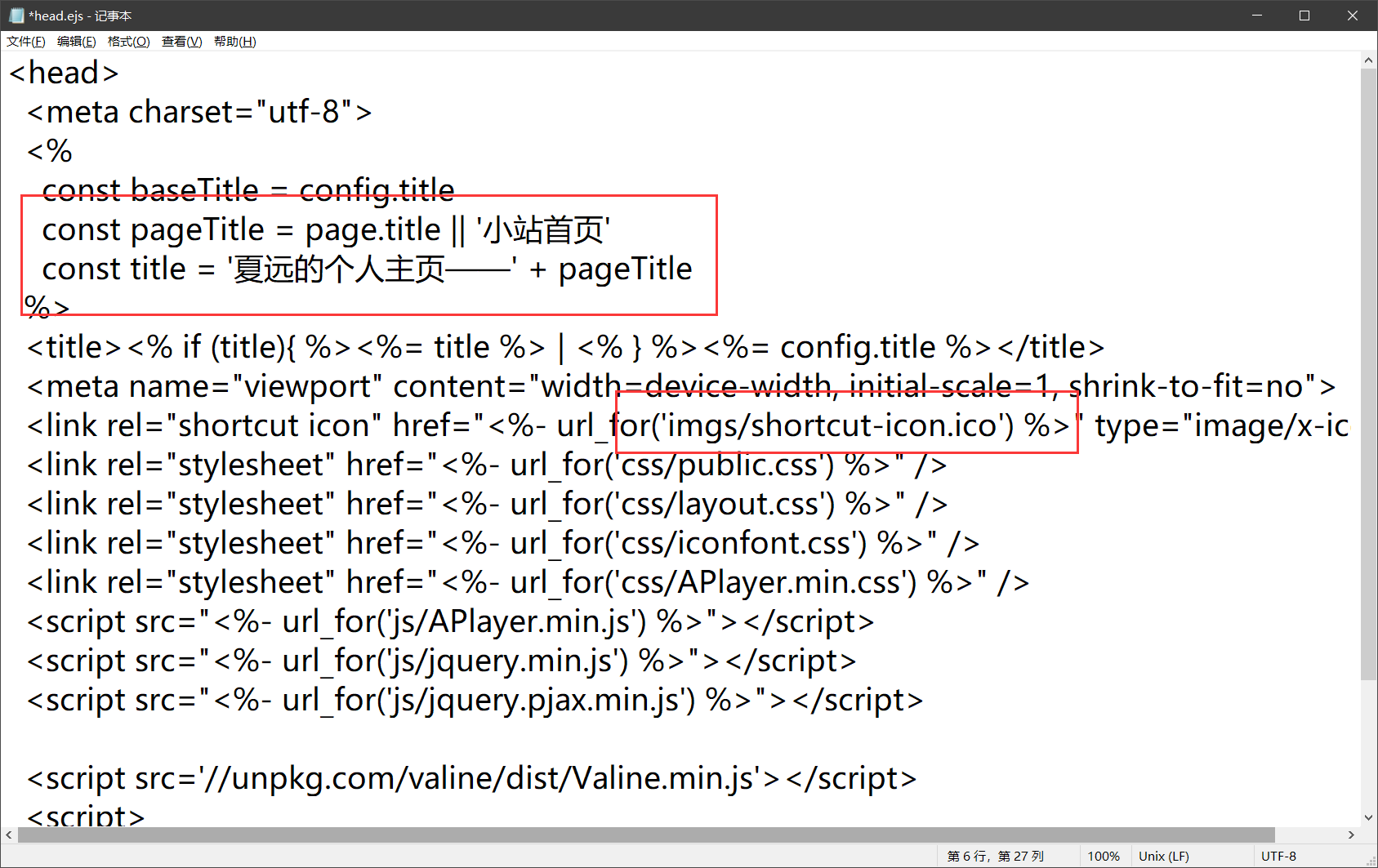Open the 帮助(H) menu

[235, 42]
